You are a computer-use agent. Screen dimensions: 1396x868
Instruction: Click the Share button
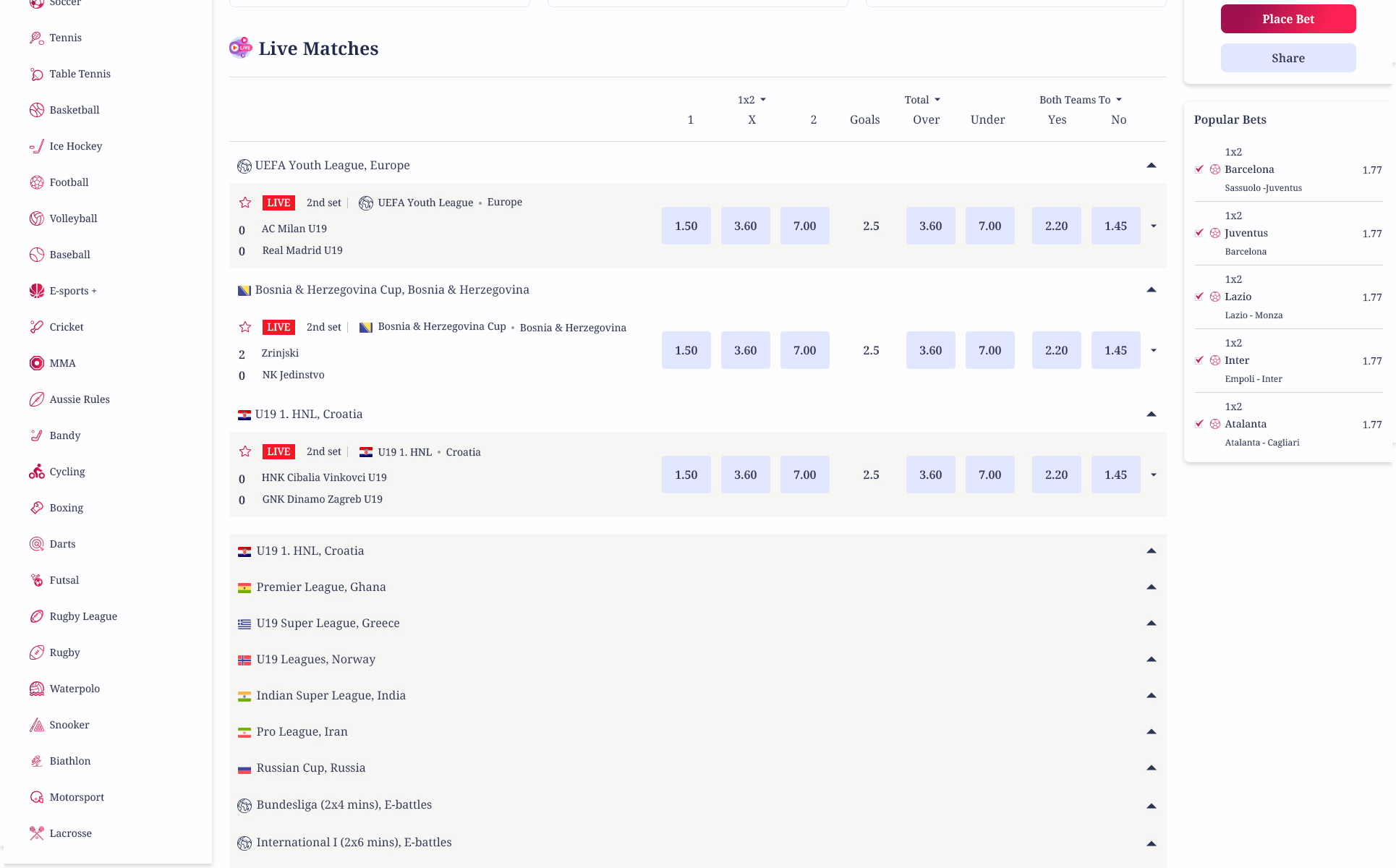coord(1288,58)
